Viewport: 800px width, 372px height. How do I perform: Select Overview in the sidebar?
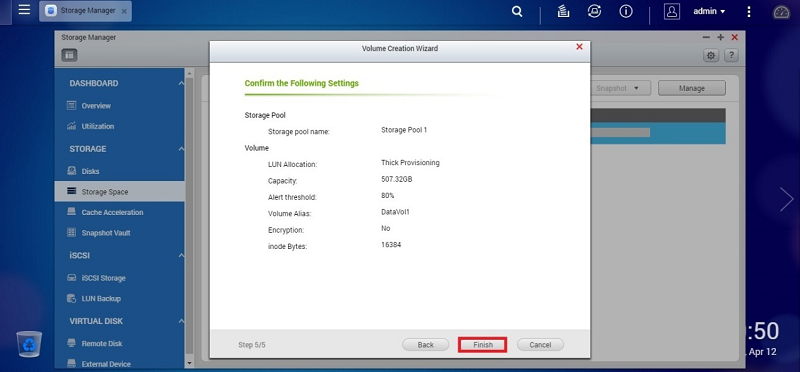(96, 106)
